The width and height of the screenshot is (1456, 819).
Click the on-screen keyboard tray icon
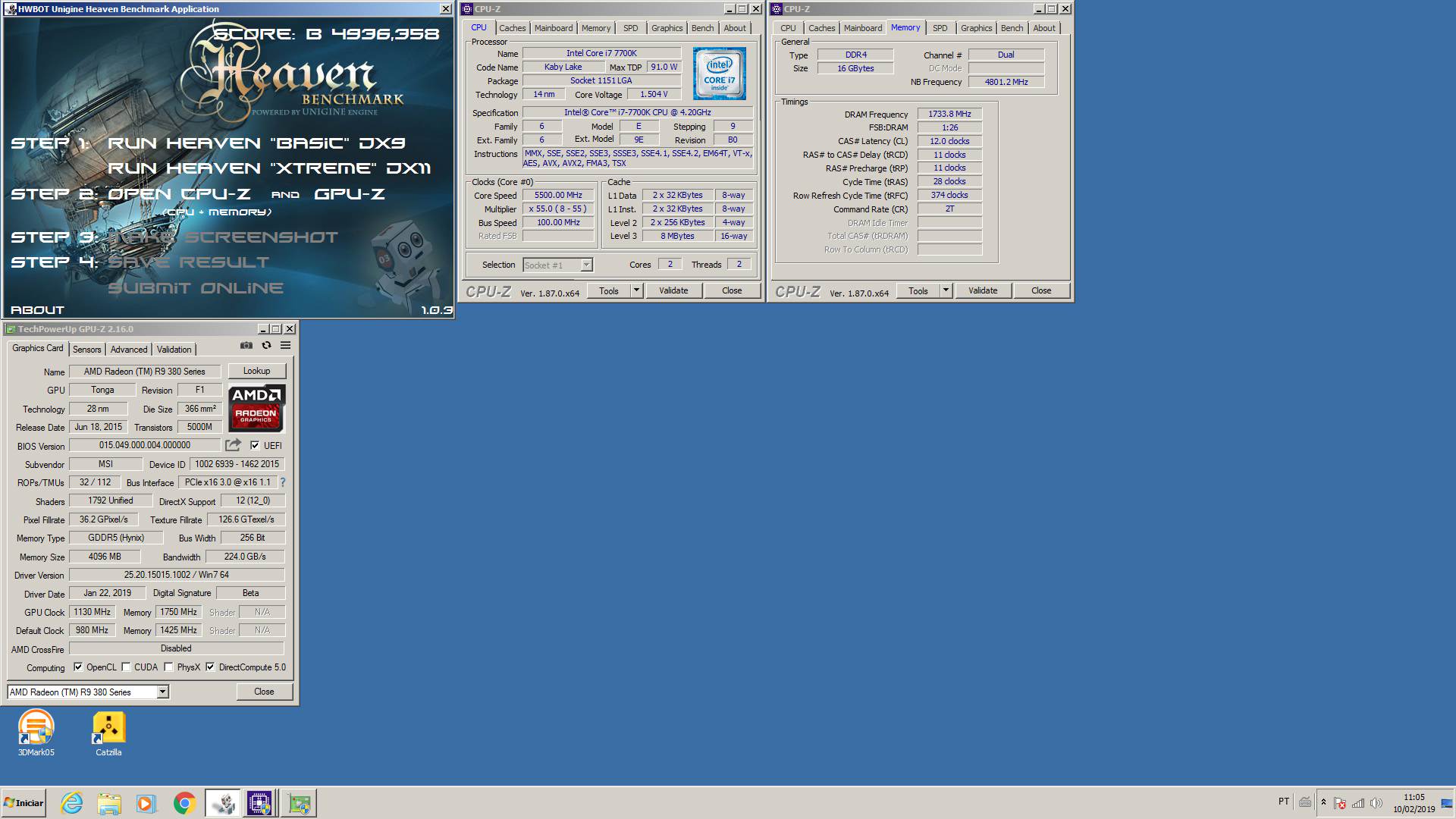click(x=1305, y=802)
